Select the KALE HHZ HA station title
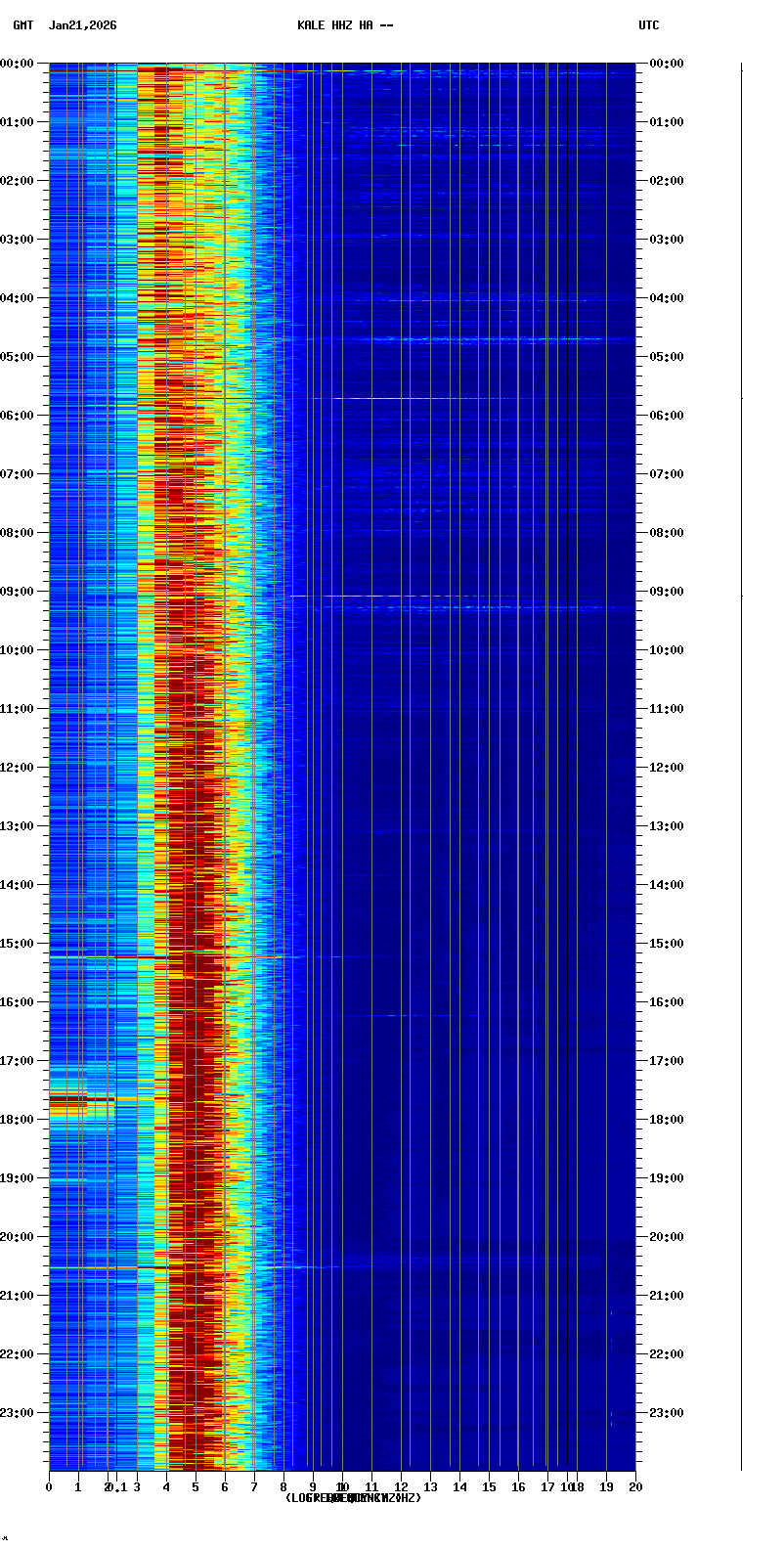This screenshot has height=1549, width=784. [x=345, y=25]
